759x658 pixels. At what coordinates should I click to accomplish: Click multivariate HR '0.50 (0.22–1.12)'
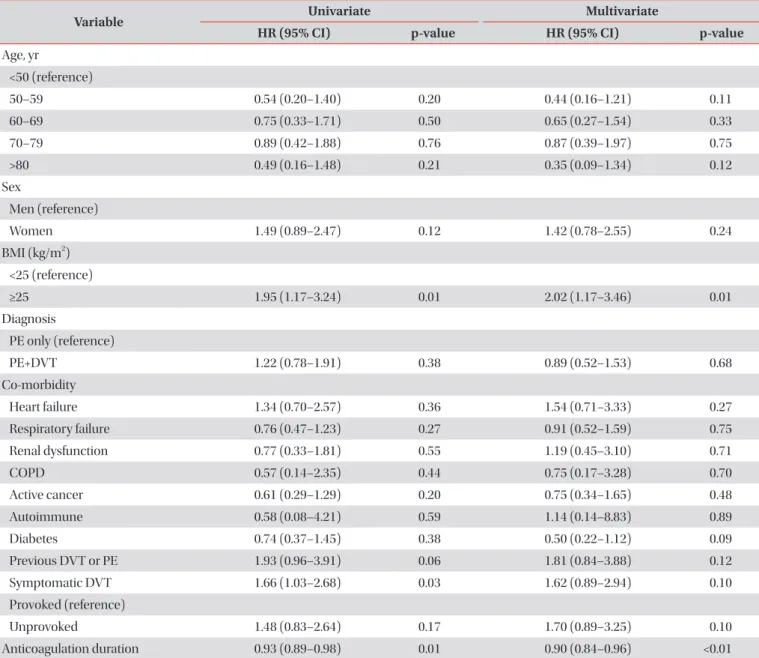(x=588, y=539)
